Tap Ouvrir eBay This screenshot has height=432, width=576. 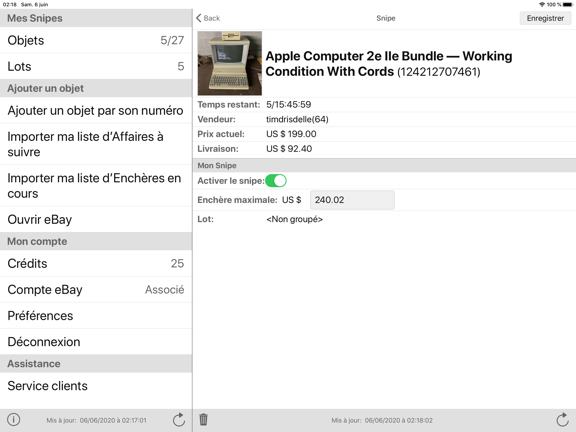96,219
